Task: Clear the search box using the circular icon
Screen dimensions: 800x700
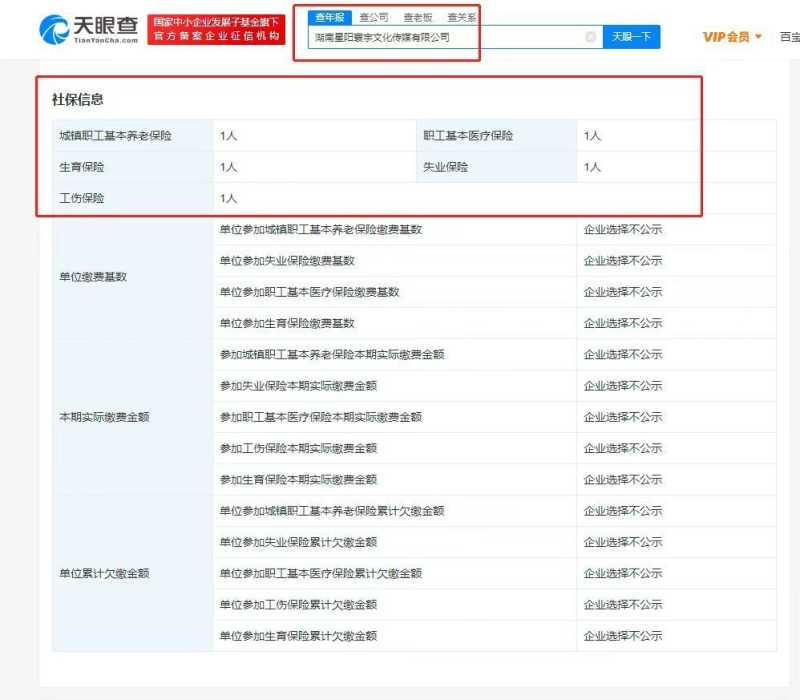Action: click(590, 37)
